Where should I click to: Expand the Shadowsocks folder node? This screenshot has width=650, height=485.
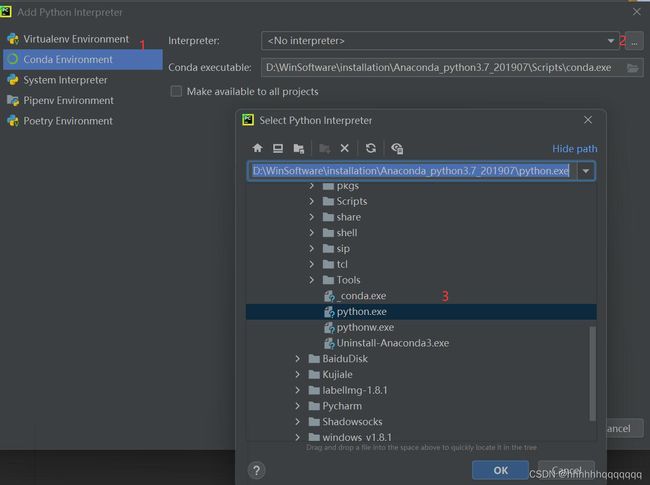(x=297, y=422)
